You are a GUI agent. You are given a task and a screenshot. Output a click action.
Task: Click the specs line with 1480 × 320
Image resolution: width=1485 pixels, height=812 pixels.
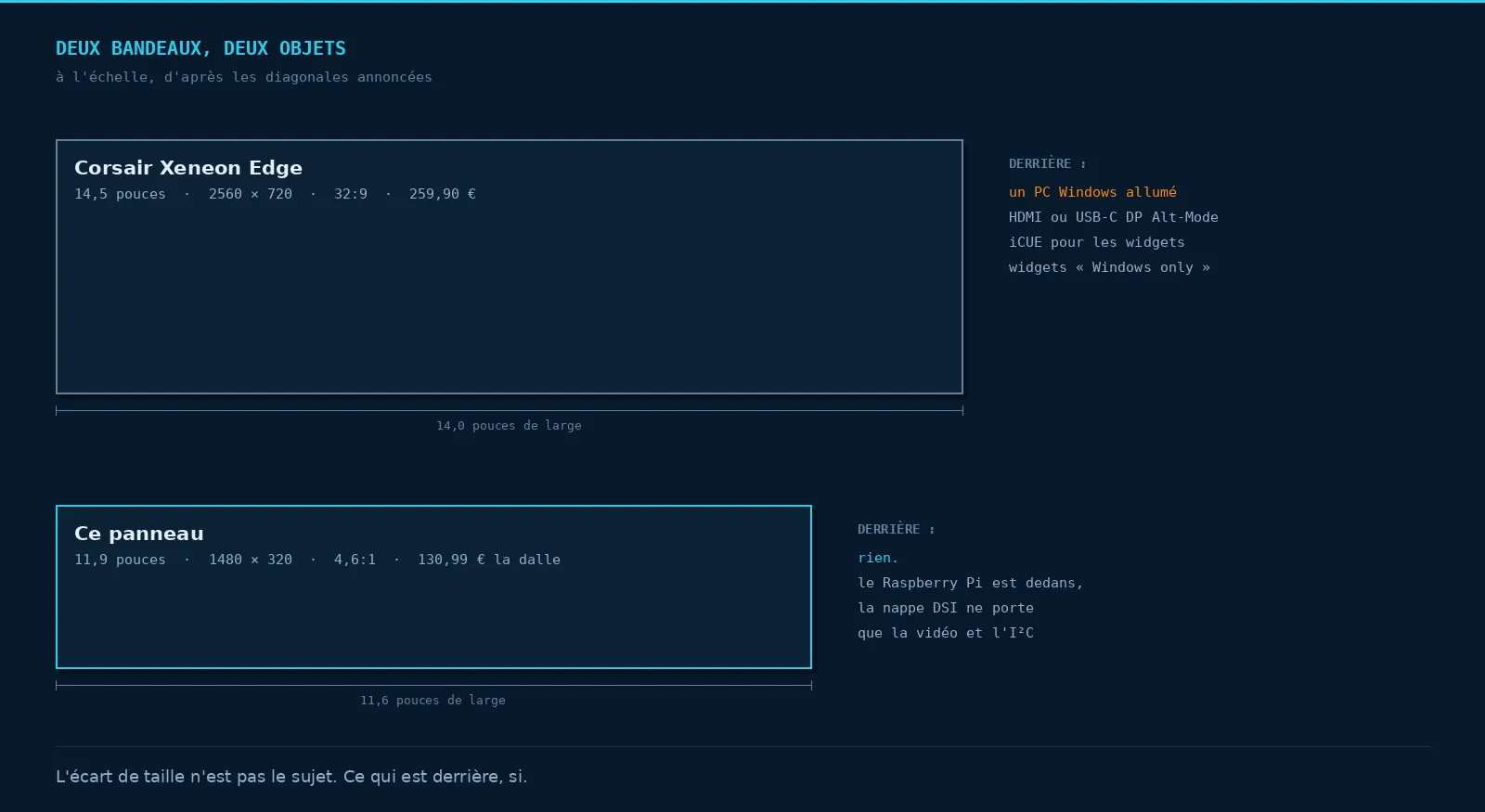click(317, 560)
